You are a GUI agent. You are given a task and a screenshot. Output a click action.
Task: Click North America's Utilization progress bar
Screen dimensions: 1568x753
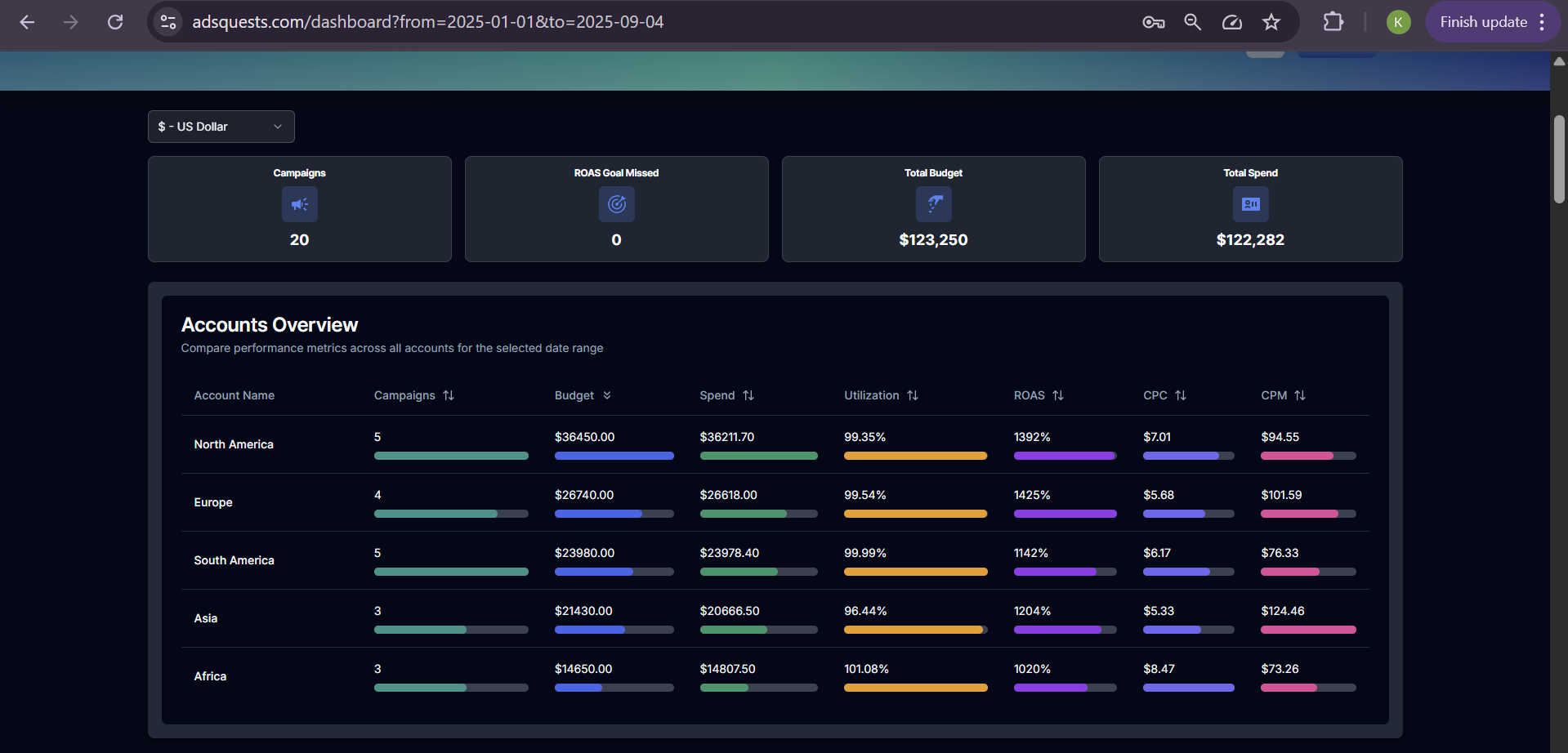pyautogui.click(x=915, y=456)
